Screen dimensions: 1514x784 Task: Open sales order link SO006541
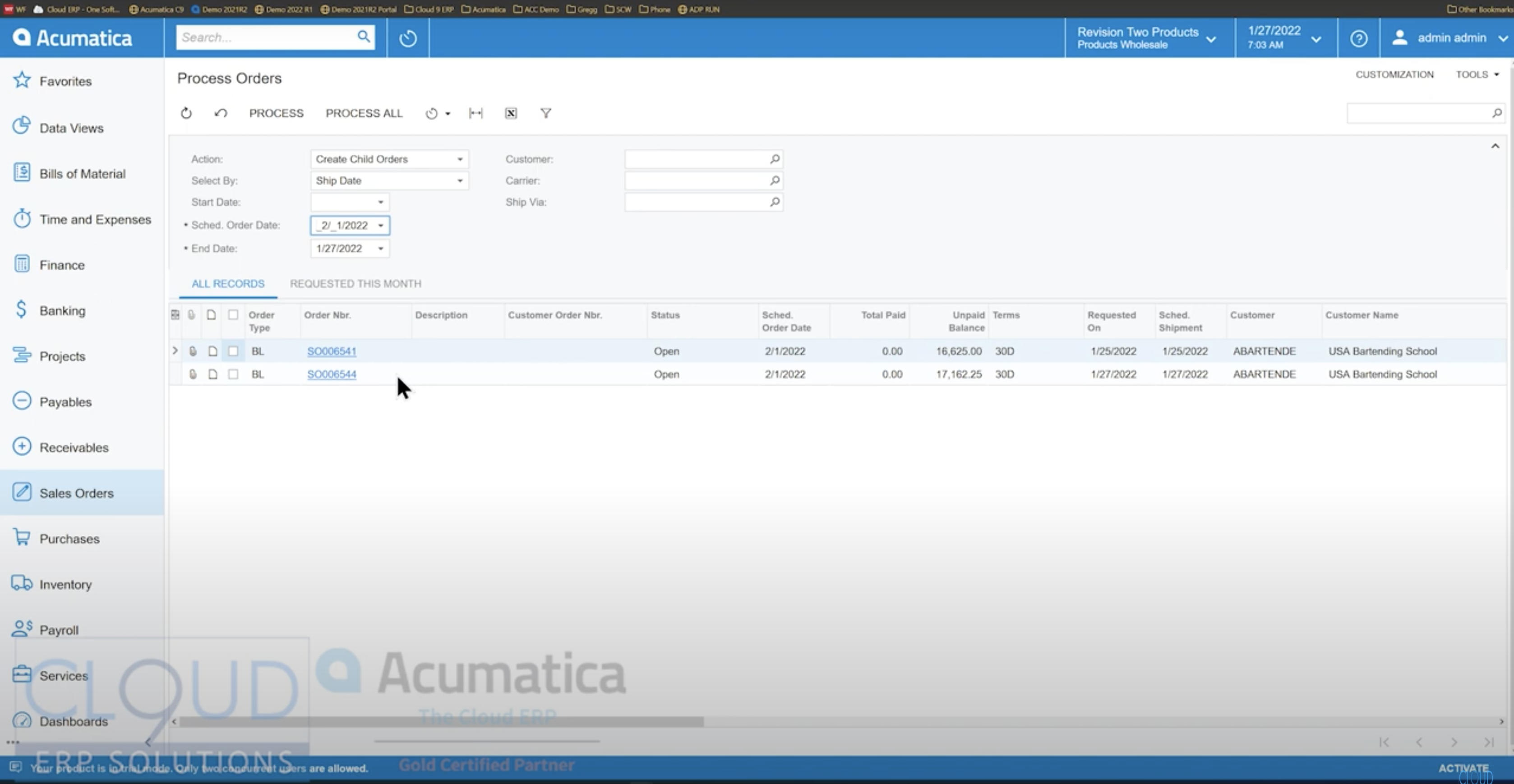[x=332, y=351]
